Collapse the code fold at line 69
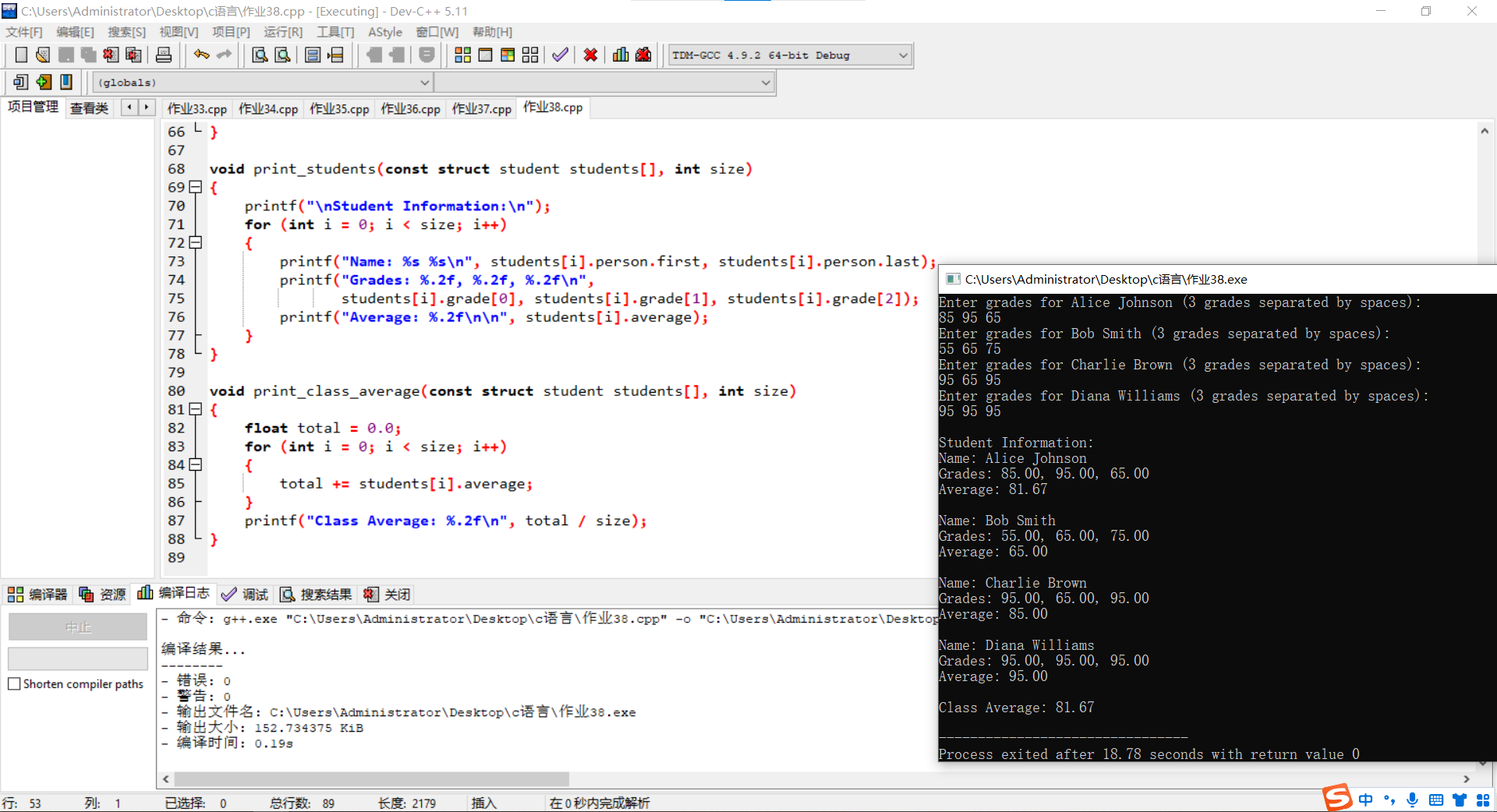1497x812 pixels. coord(196,187)
